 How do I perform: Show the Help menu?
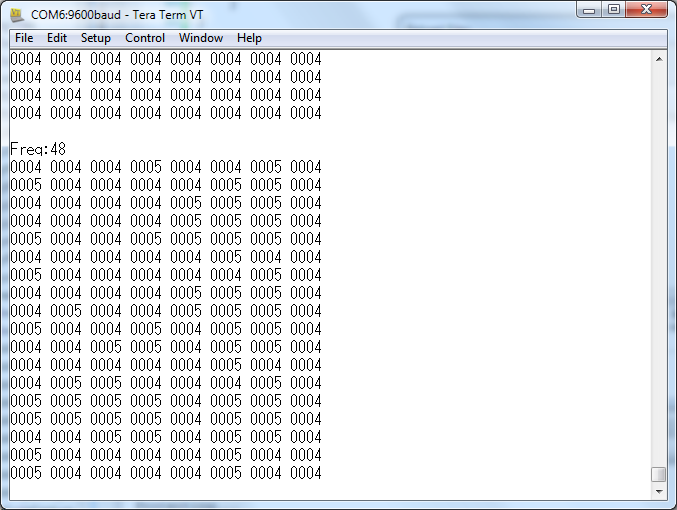point(249,38)
